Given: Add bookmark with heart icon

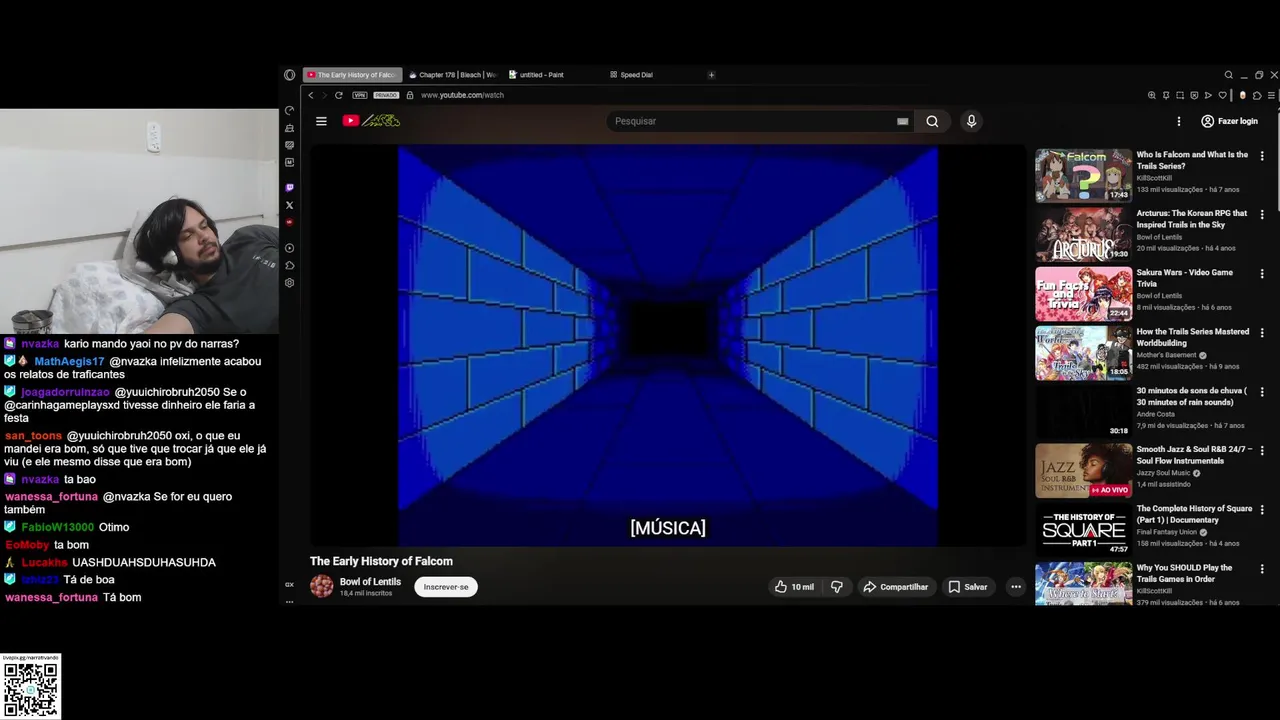Looking at the screenshot, I should (x=1222, y=95).
